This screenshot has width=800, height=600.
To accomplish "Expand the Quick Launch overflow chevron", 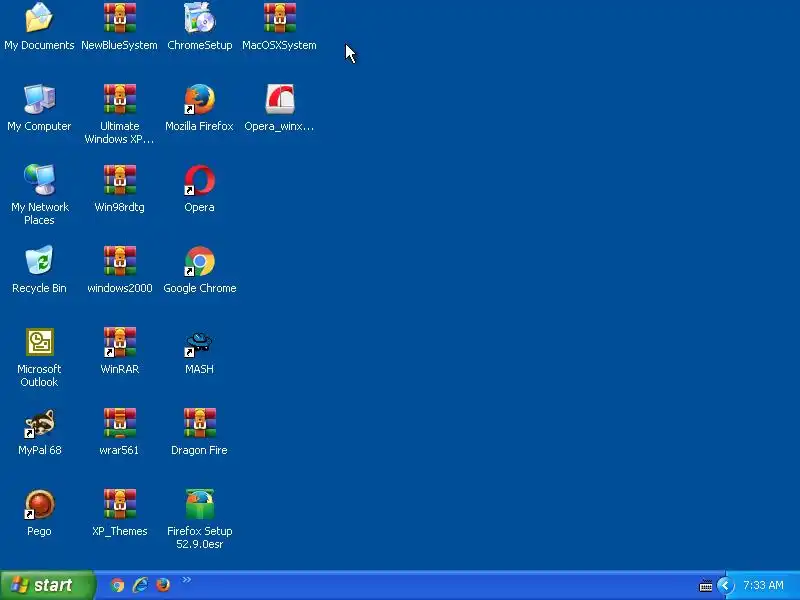I will (x=187, y=580).
